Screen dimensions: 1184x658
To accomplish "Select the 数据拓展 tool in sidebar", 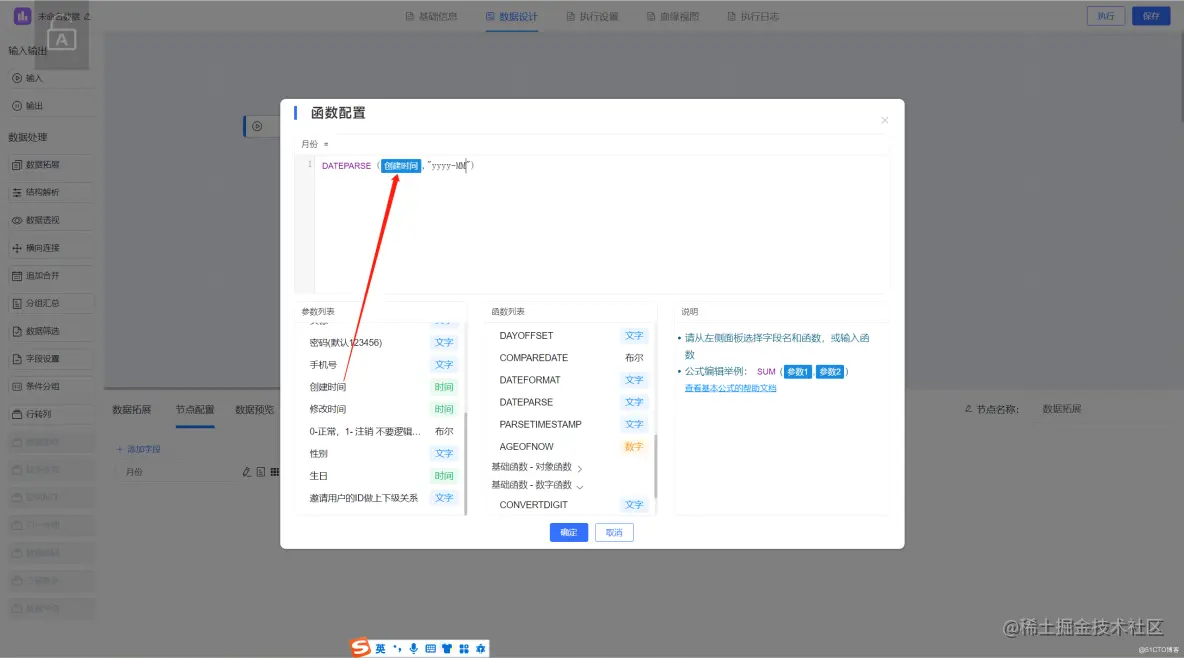I will pyautogui.click(x=51, y=165).
